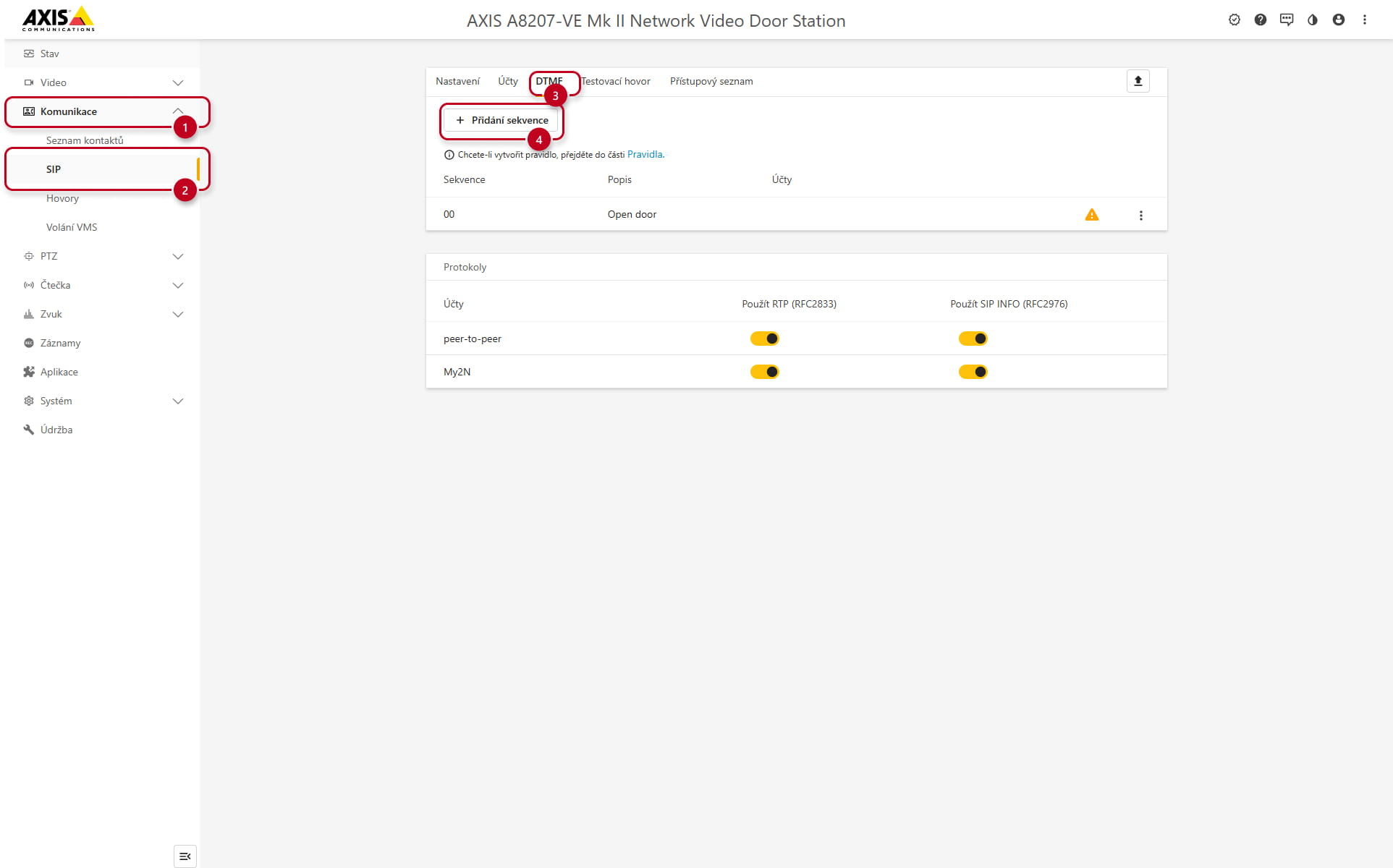Click the upload icon in SIP panel

click(x=1138, y=81)
